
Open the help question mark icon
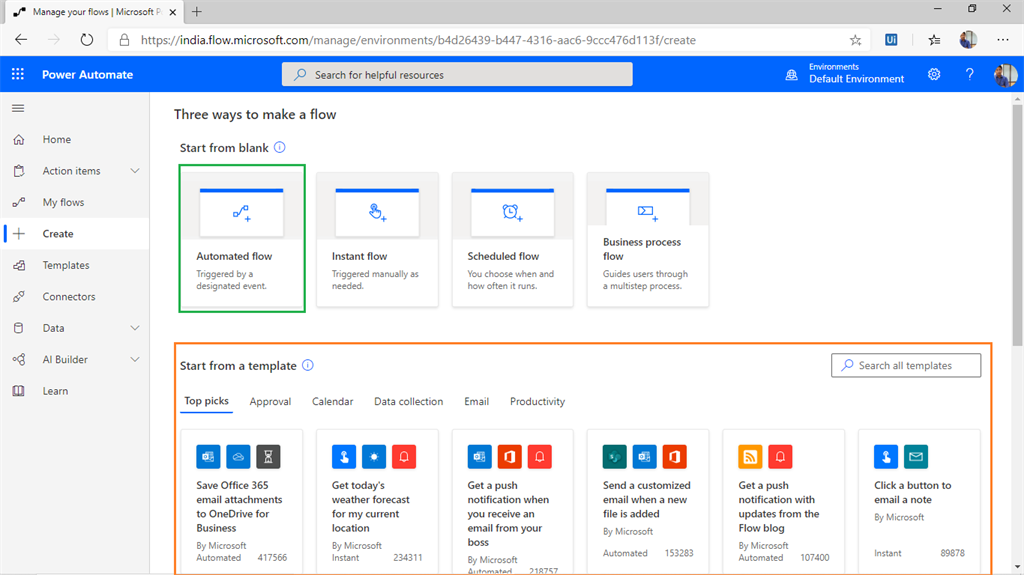[x=969, y=74]
